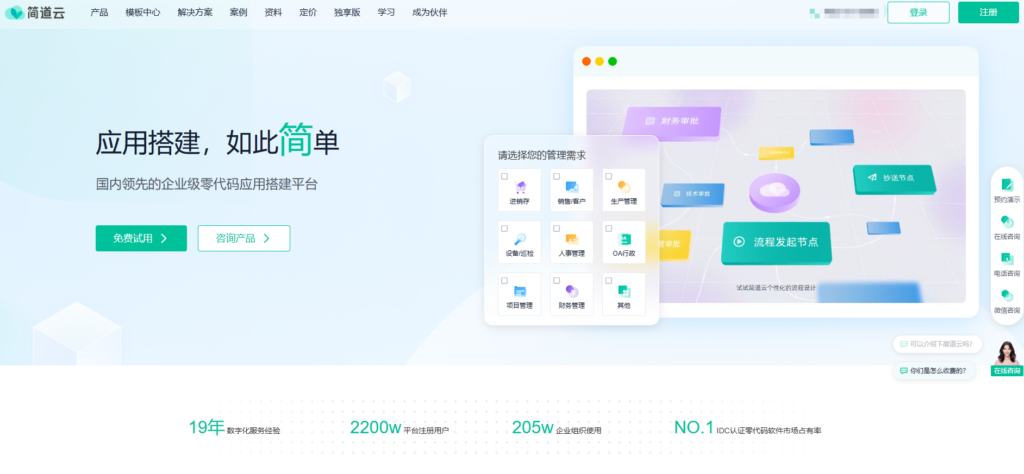Tick the 设备/巡检 checkbox

pos(504,229)
